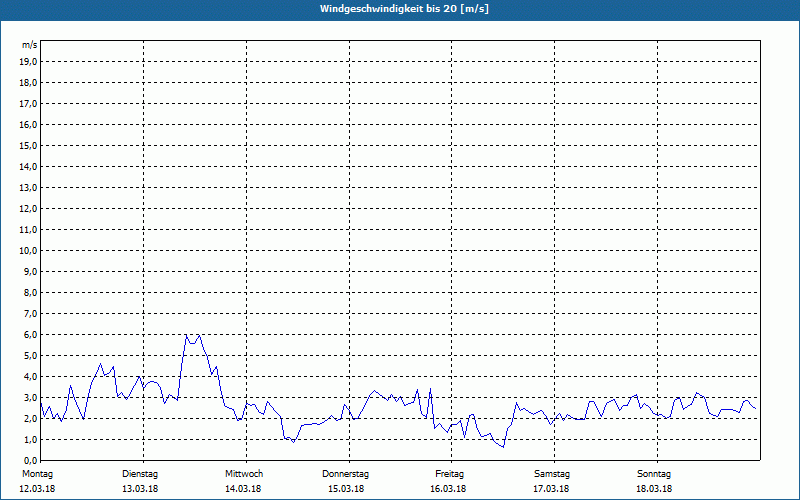Click the 15,0 tick label on the y-axis
Image resolution: width=800 pixels, height=500 pixels.
tap(29, 146)
